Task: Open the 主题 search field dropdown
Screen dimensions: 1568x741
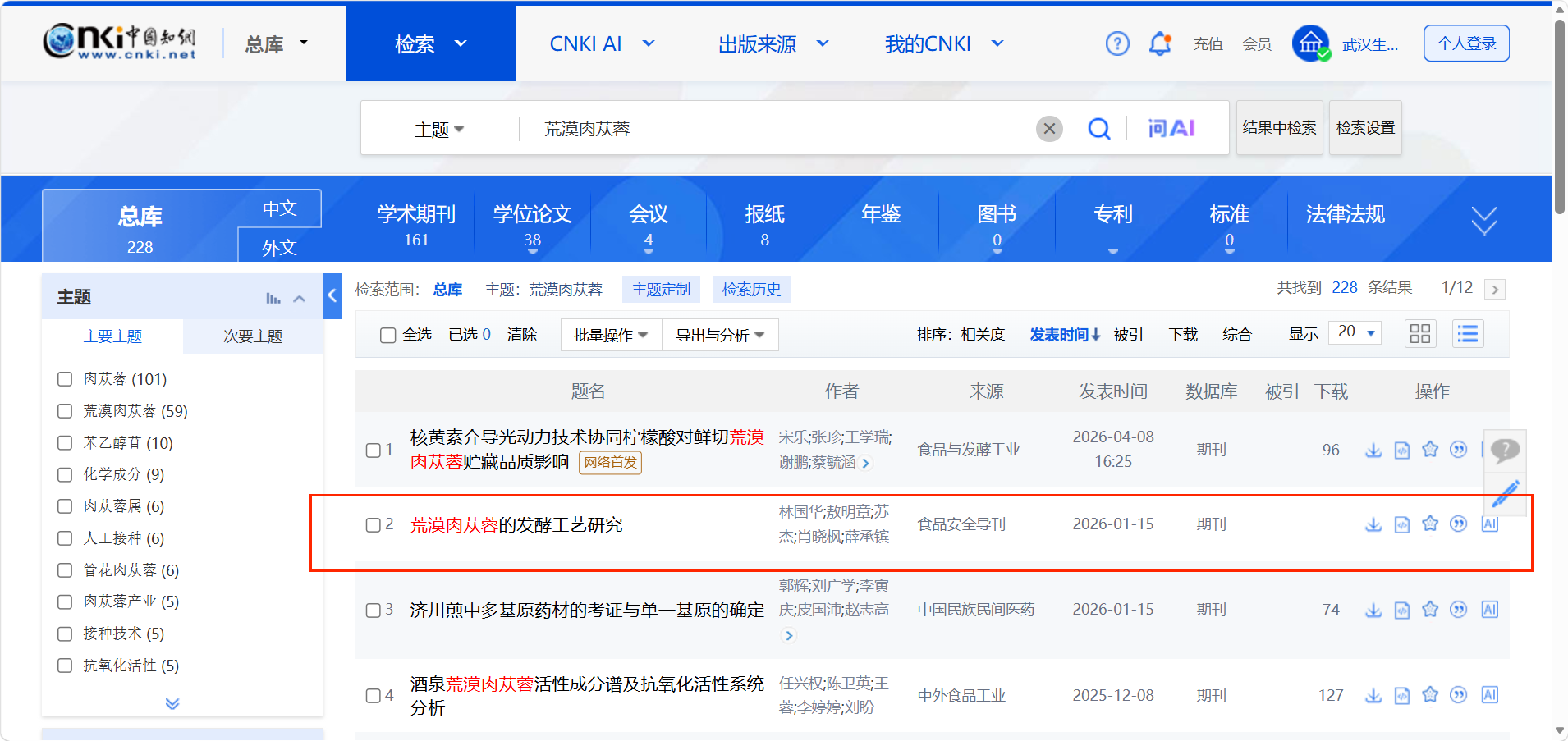Action: click(439, 130)
